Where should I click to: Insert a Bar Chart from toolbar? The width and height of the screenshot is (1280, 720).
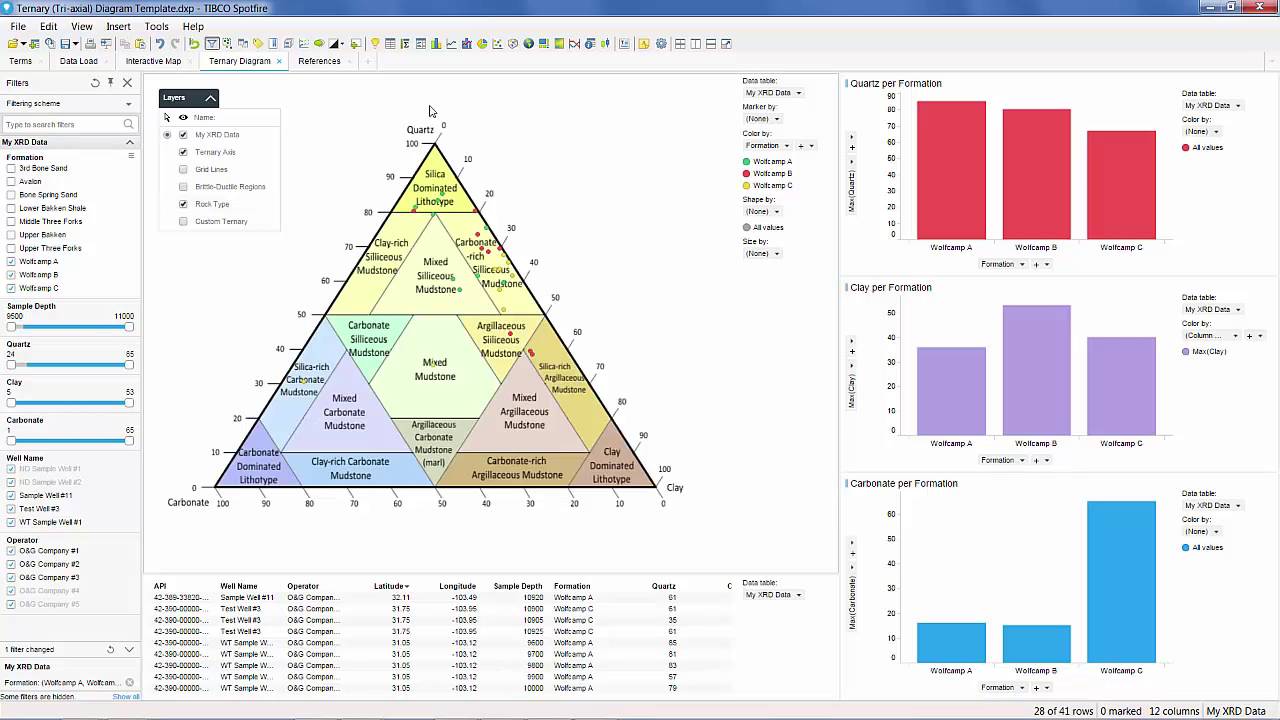tap(435, 44)
